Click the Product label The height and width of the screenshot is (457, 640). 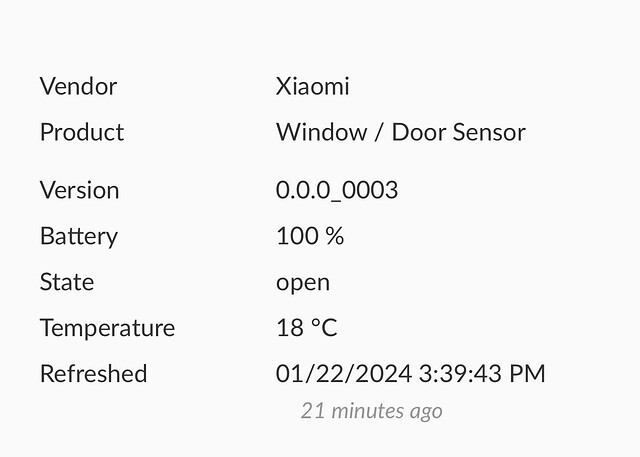tap(82, 132)
